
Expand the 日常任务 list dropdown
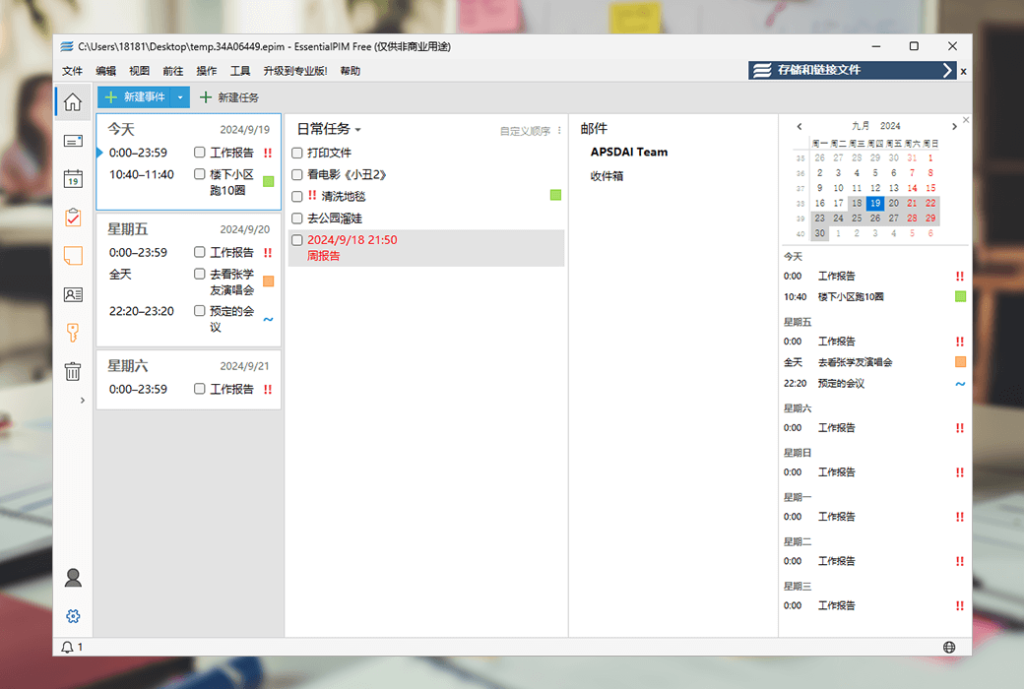click(x=358, y=130)
